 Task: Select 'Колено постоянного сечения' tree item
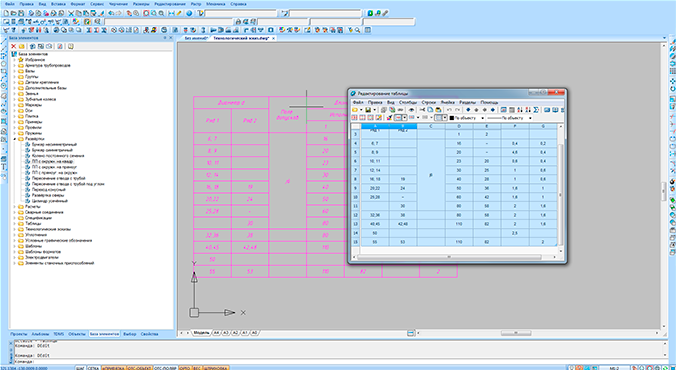[58, 156]
